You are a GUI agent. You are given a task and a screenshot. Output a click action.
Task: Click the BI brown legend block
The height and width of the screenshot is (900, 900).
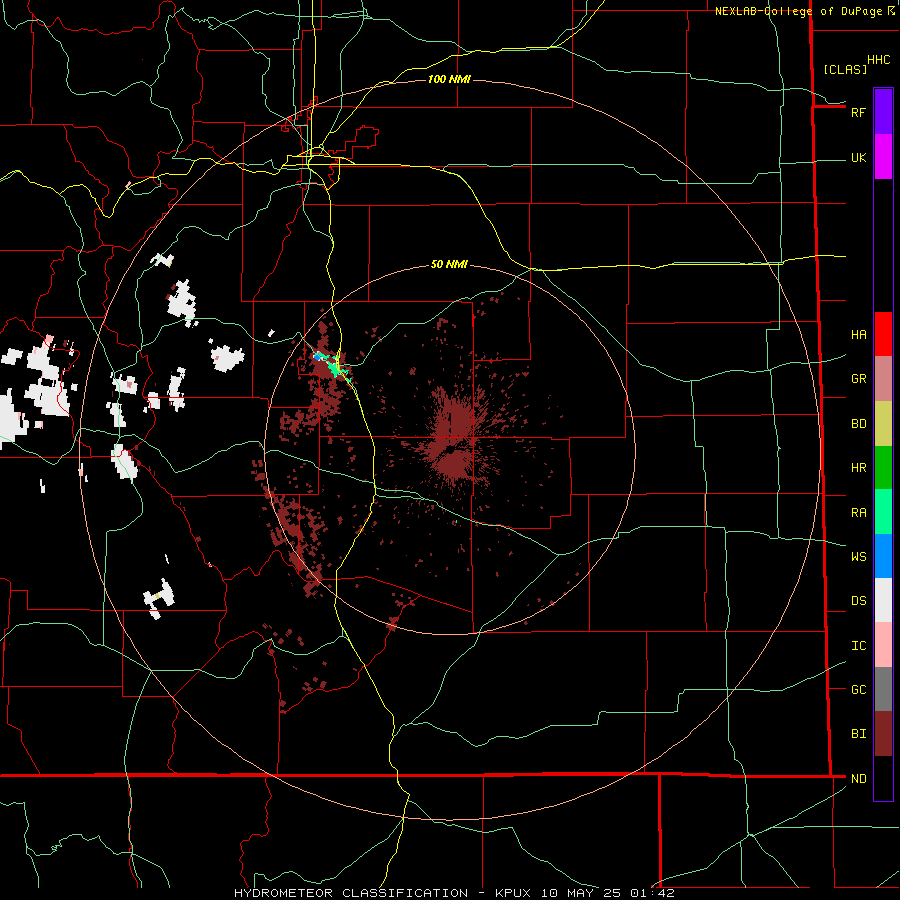883,734
